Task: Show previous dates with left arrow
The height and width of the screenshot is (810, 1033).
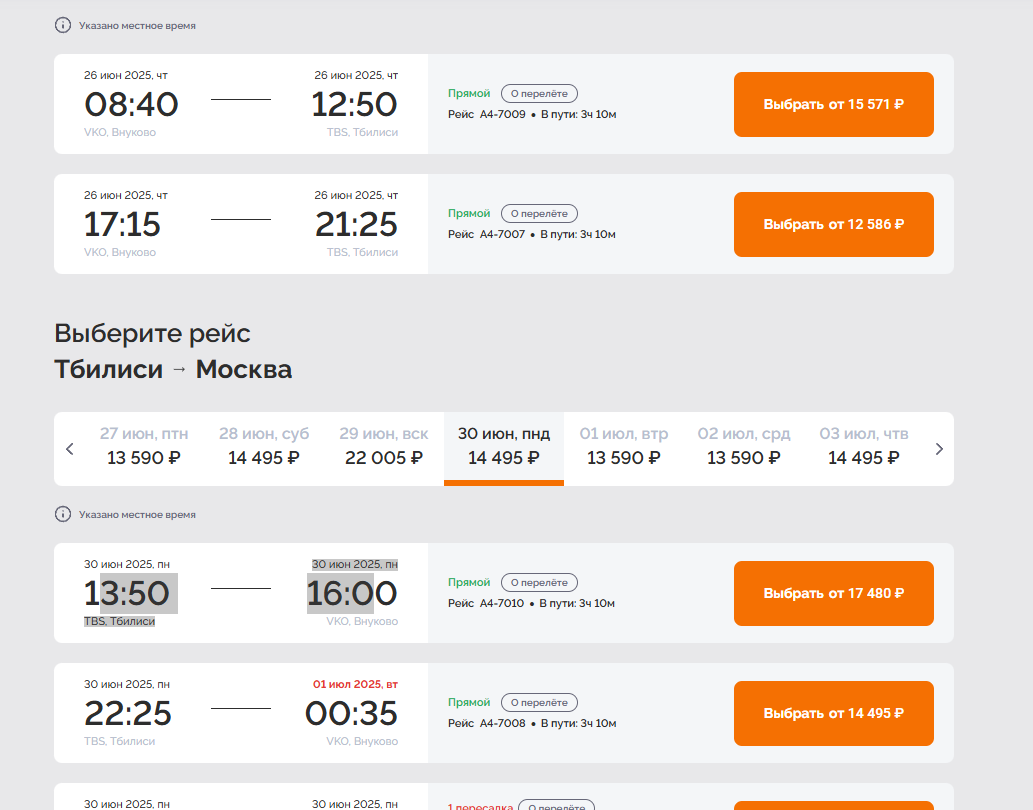Action: (x=70, y=449)
